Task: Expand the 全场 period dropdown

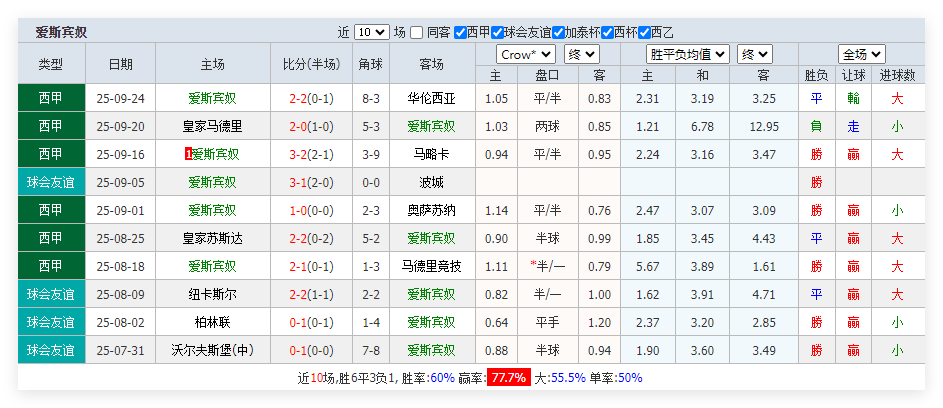Action: pyautogui.click(x=861, y=54)
